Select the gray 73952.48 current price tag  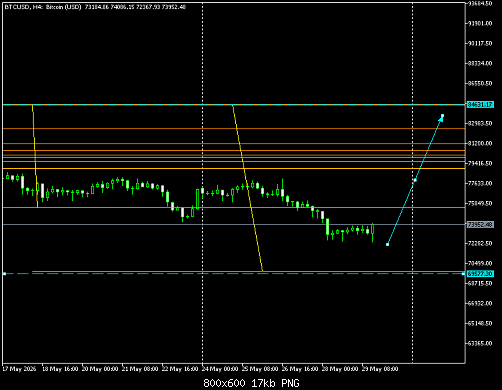tap(480, 225)
